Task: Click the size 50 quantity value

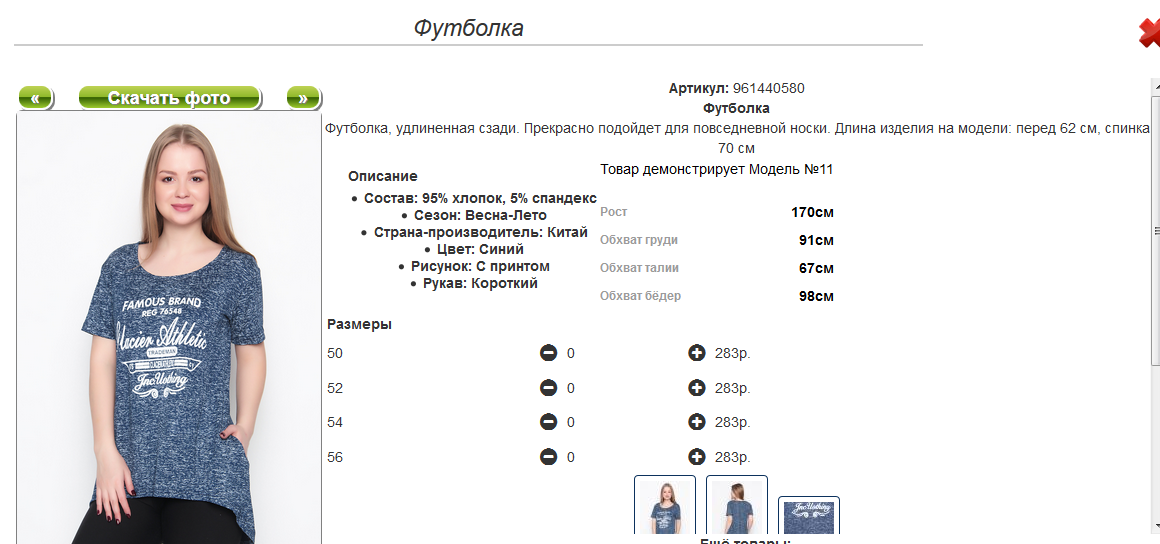Action: tap(571, 353)
